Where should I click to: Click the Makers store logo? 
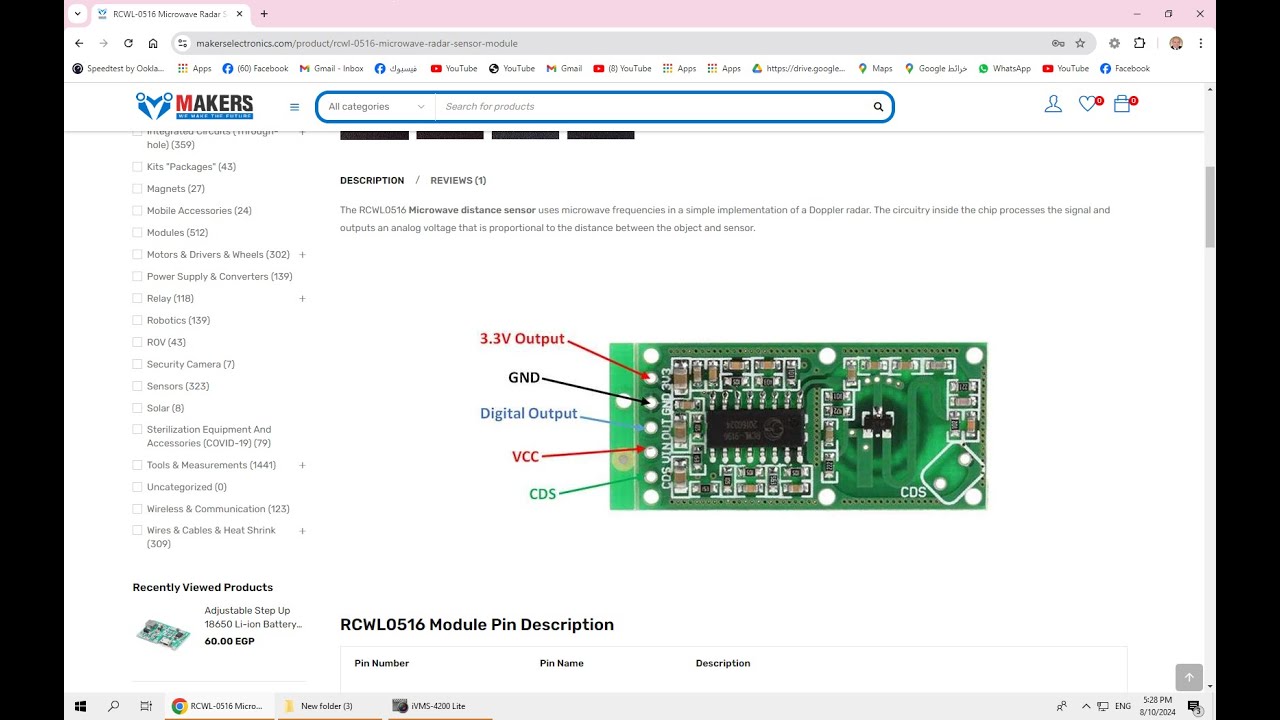194,106
